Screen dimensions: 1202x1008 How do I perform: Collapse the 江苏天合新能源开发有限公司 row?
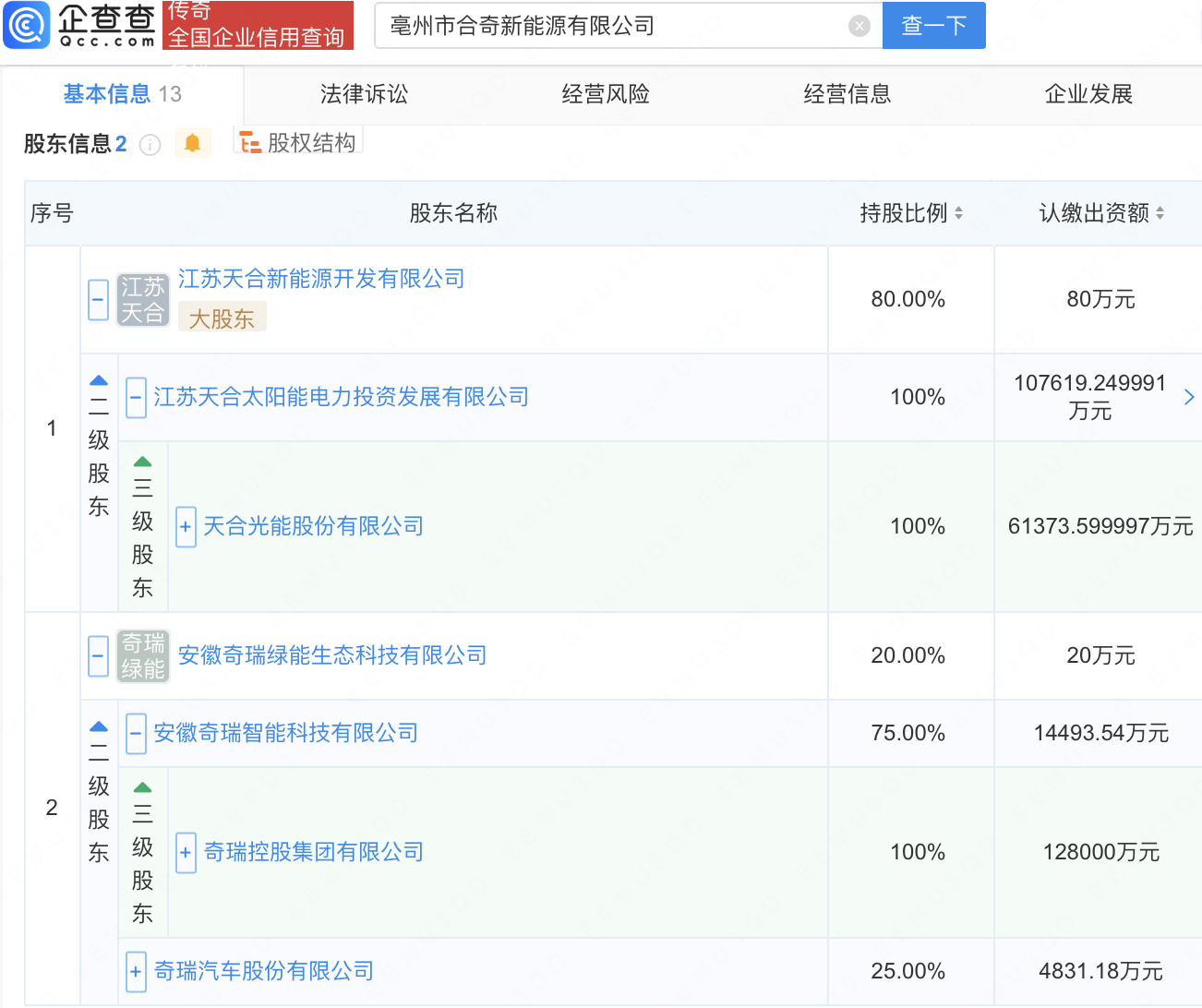[x=99, y=300]
